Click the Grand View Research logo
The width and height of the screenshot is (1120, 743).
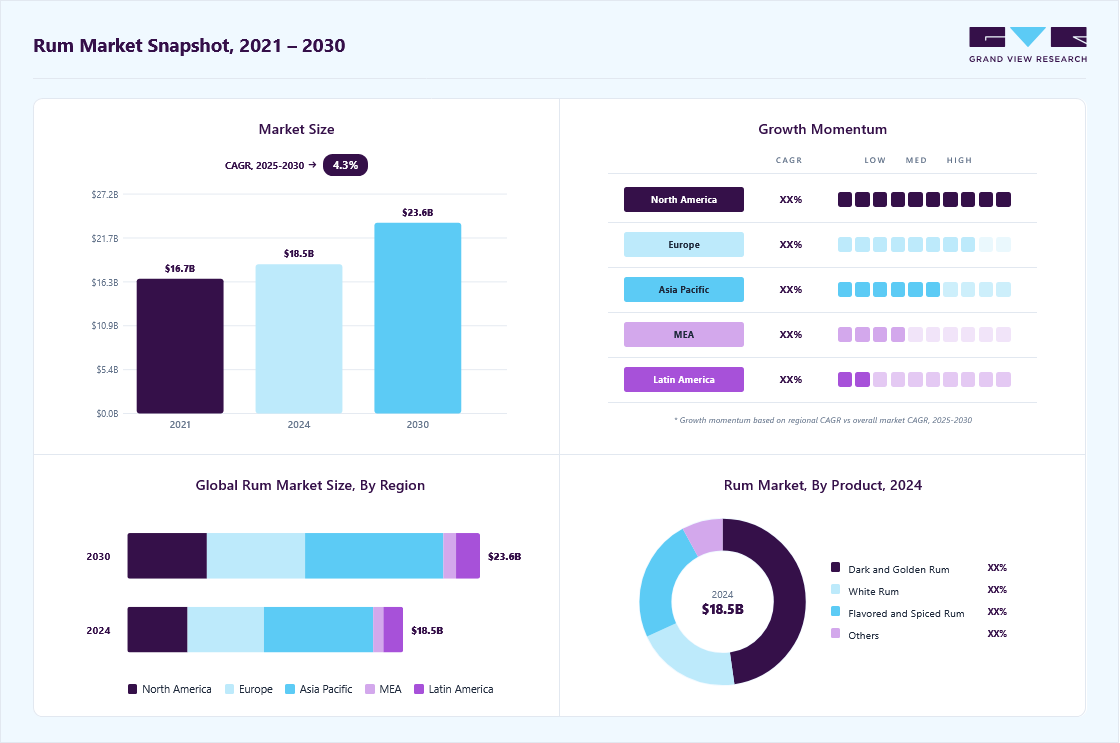click(1028, 44)
